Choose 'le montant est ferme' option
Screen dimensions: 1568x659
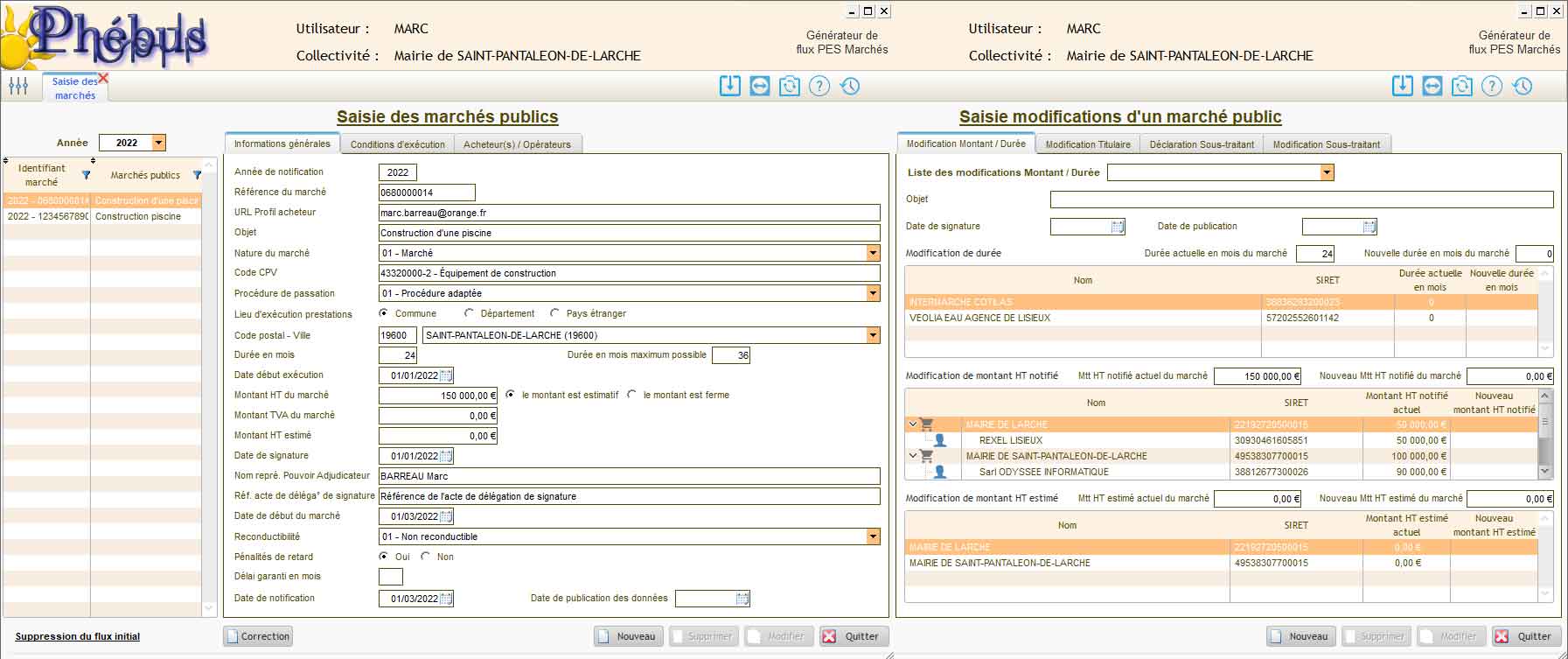(632, 395)
